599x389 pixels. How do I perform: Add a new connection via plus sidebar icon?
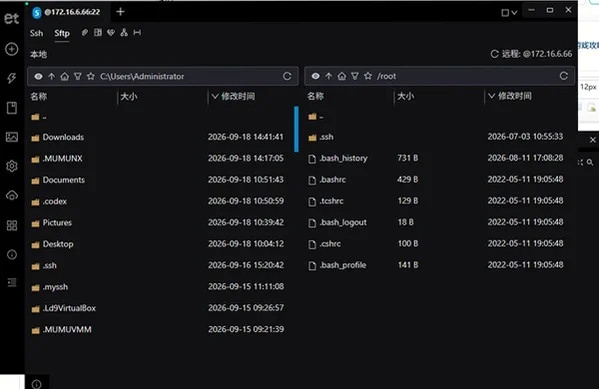click(x=11, y=49)
